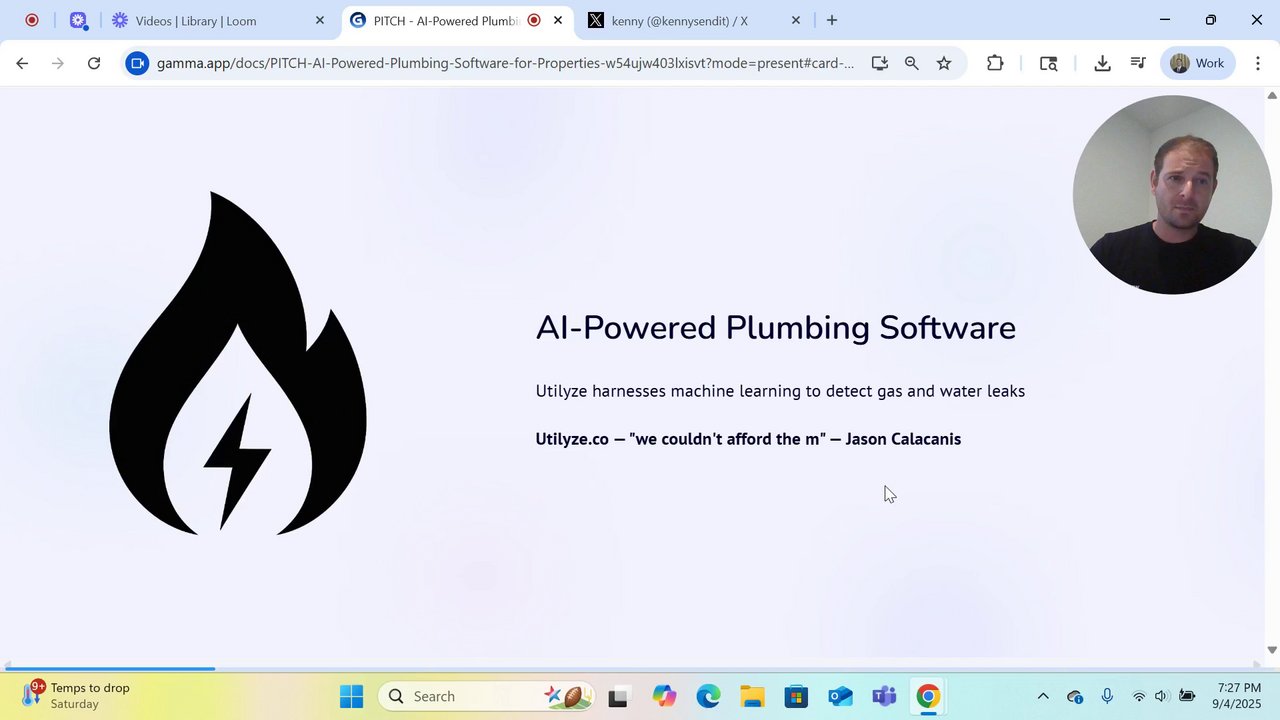1280x720 pixels.
Task: Open Outlook from the taskbar
Action: point(840,696)
